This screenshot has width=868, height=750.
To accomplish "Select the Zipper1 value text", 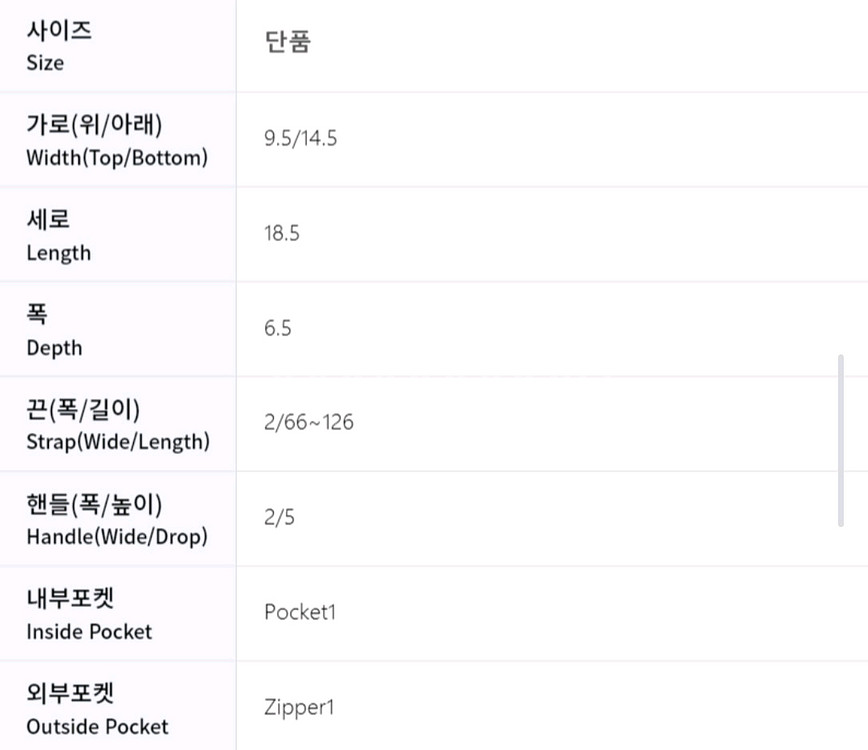I will pyautogui.click(x=298, y=708).
